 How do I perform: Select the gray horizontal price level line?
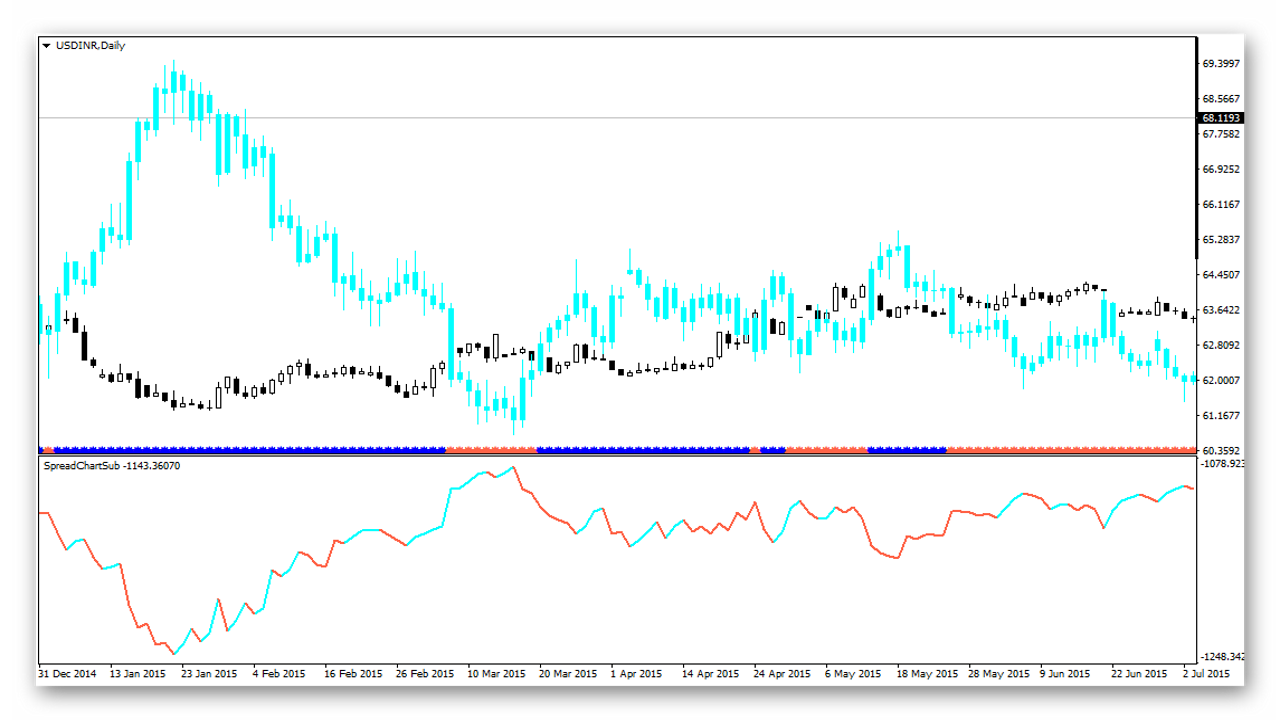click(x=617, y=117)
